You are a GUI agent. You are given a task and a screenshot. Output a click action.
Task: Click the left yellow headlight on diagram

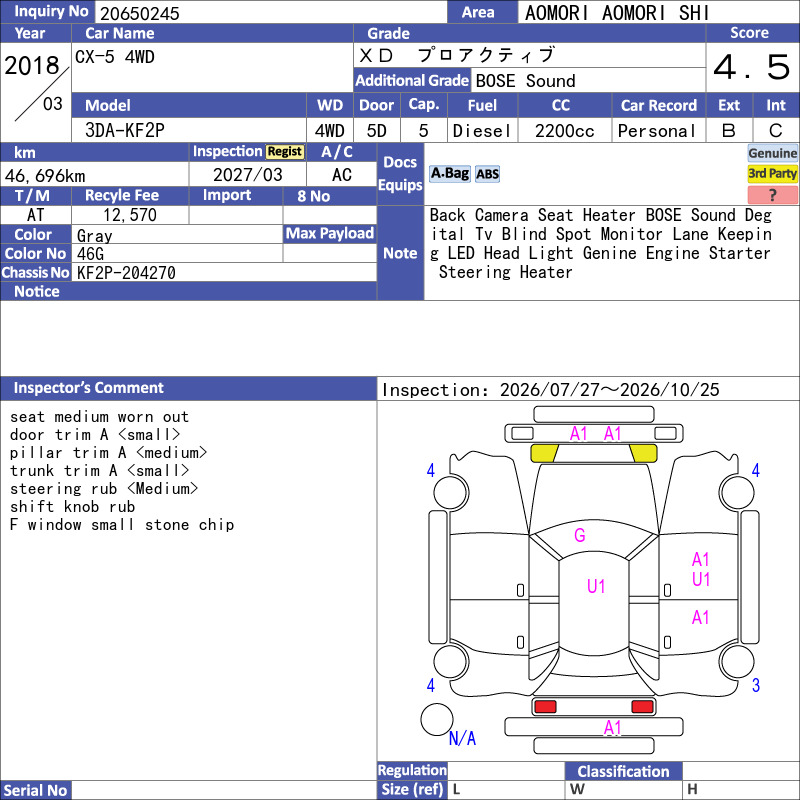[x=544, y=453]
